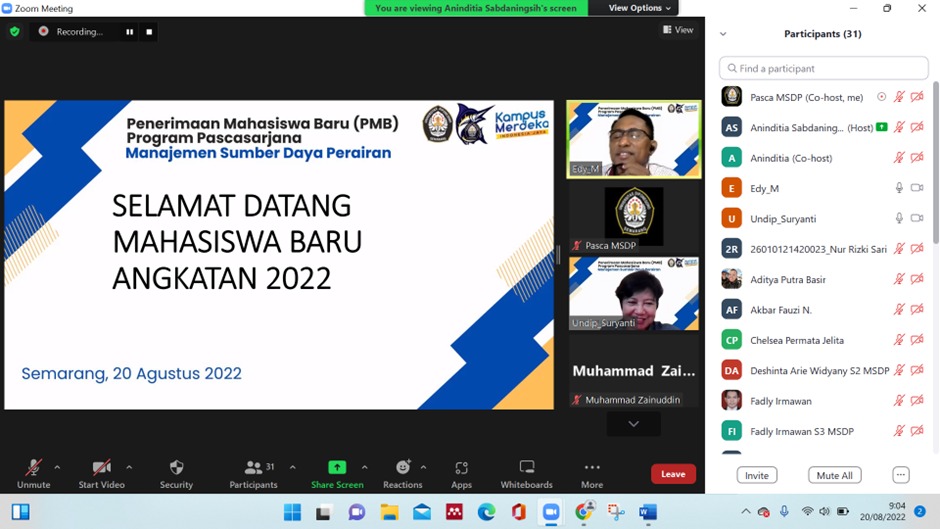This screenshot has width=940, height=529.
Task: Toggle the Participants panel button
Action: [x=254, y=473]
